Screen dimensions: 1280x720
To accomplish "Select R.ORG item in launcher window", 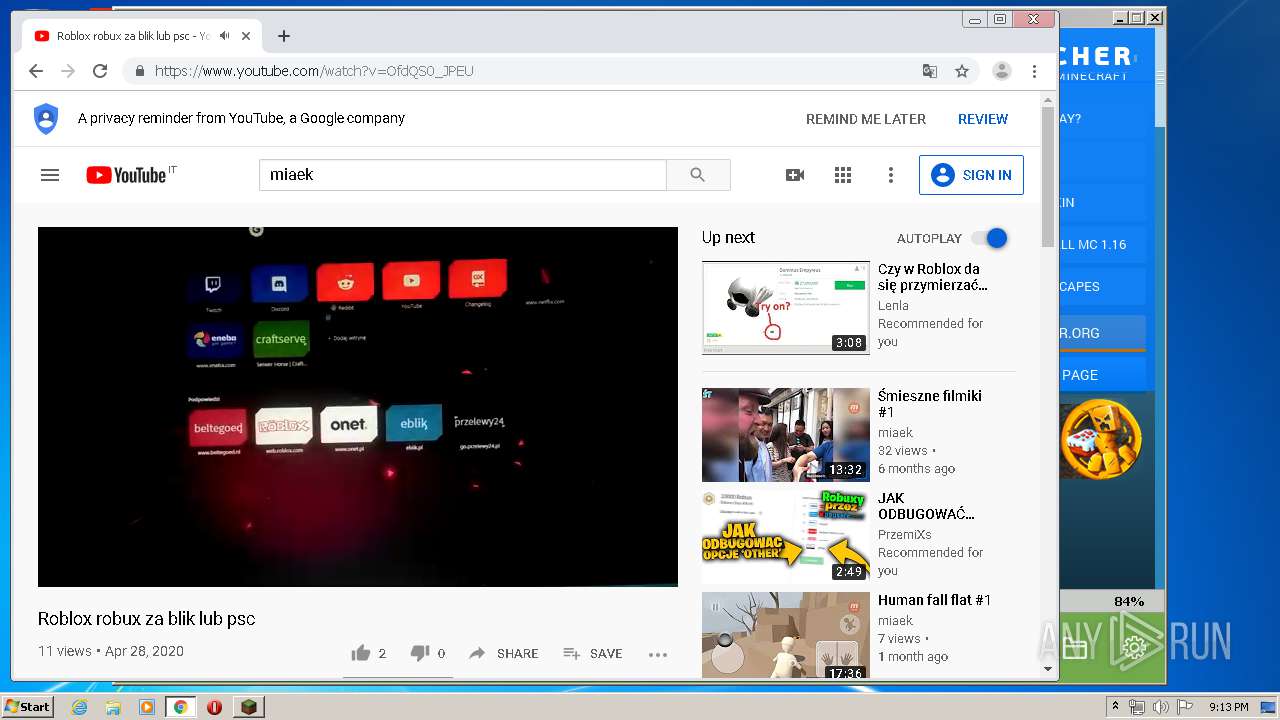I will 1103,333.
